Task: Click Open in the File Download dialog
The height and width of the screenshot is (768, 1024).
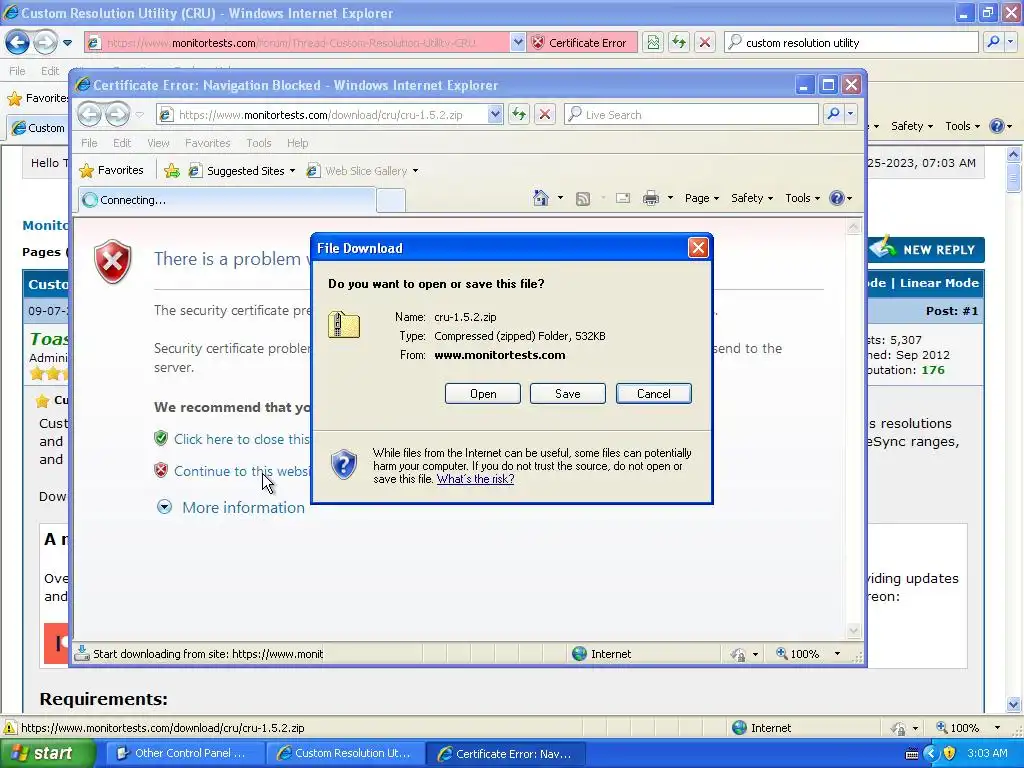Action: point(483,394)
